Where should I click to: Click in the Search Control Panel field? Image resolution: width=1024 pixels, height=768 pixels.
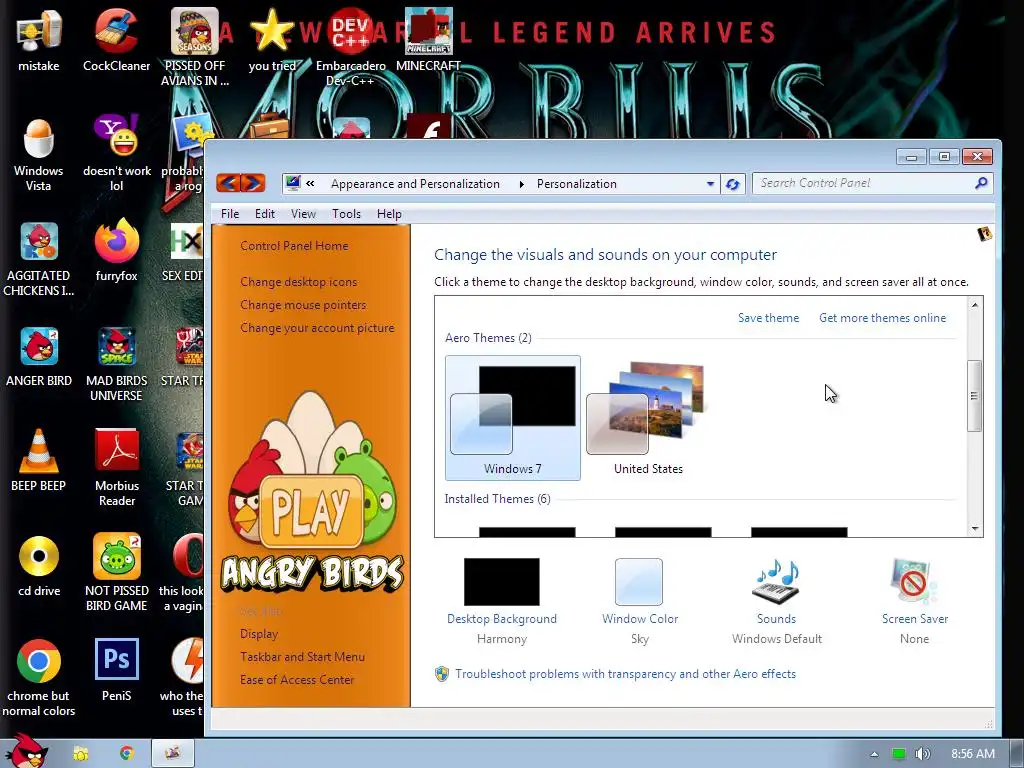[863, 184]
